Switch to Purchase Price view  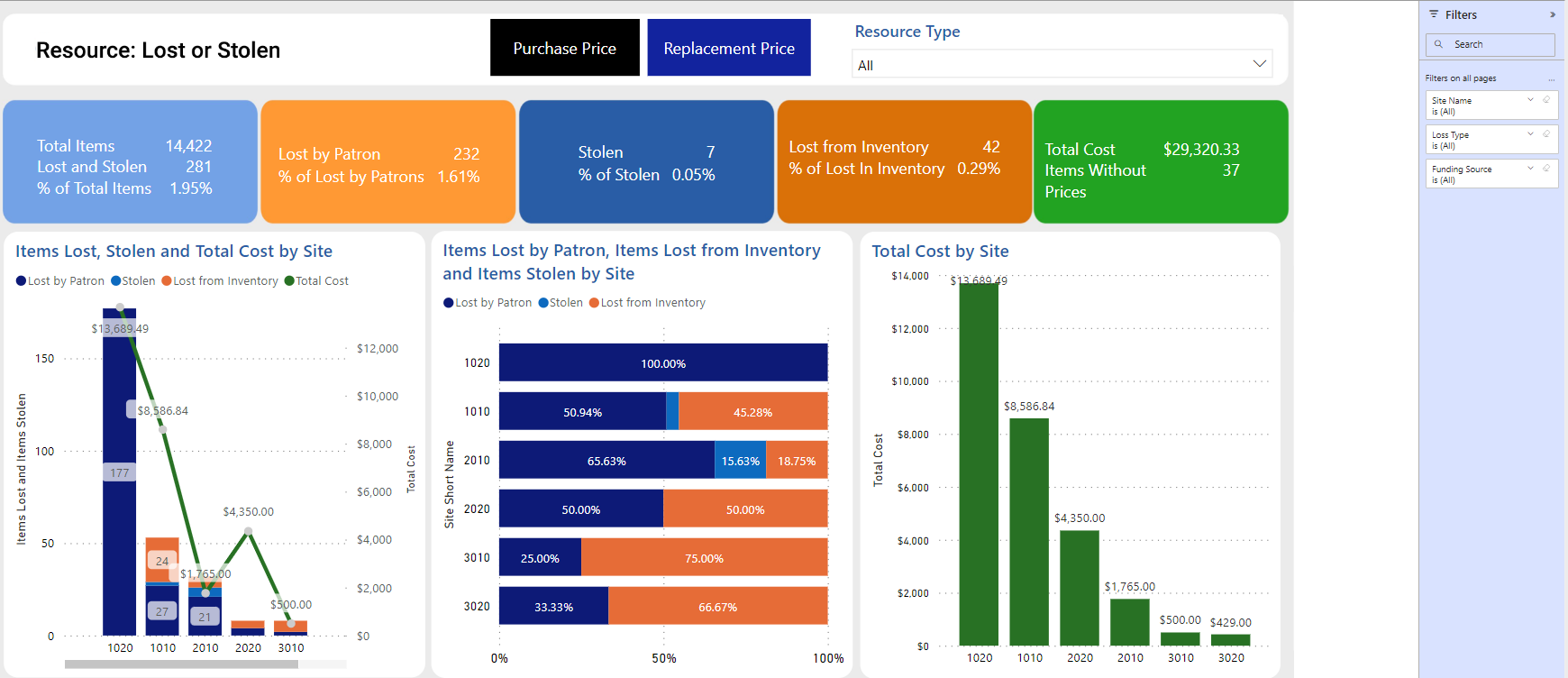pyautogui.click(x=565, y=48)
